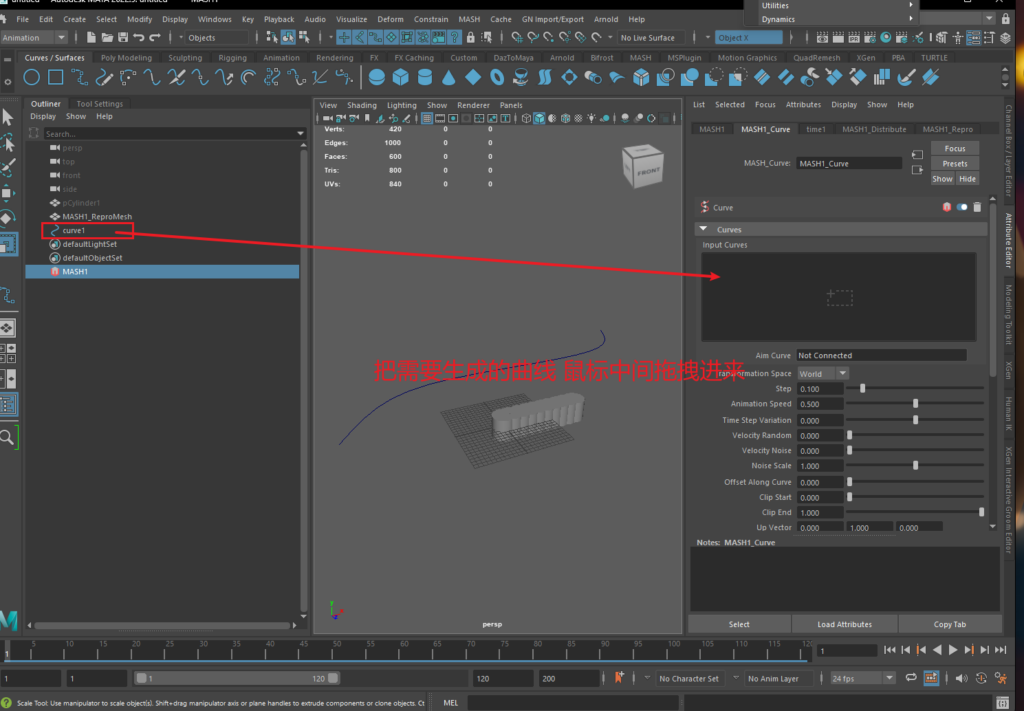Toggle the MASH Curve node enable switch
Screen dimensions: 1024x711
(962, 207)
